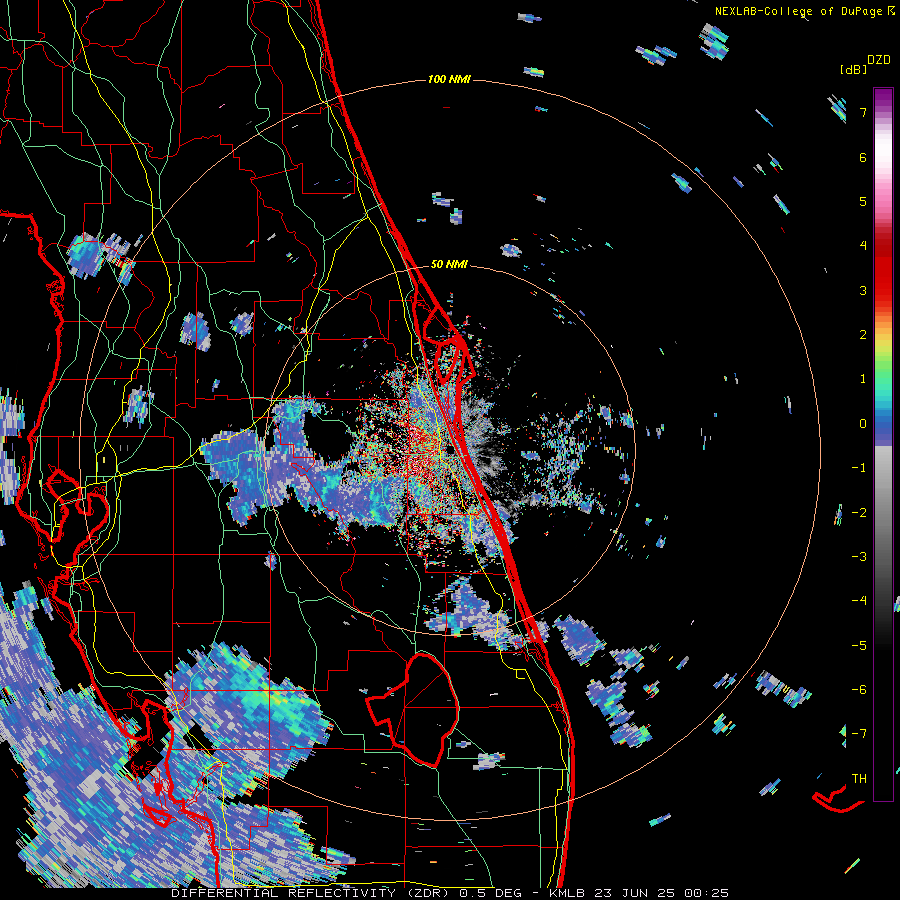Click the -5 value on the color scale
The width and height of the screenshot is (900, 900).
click(x=859, y=645)
